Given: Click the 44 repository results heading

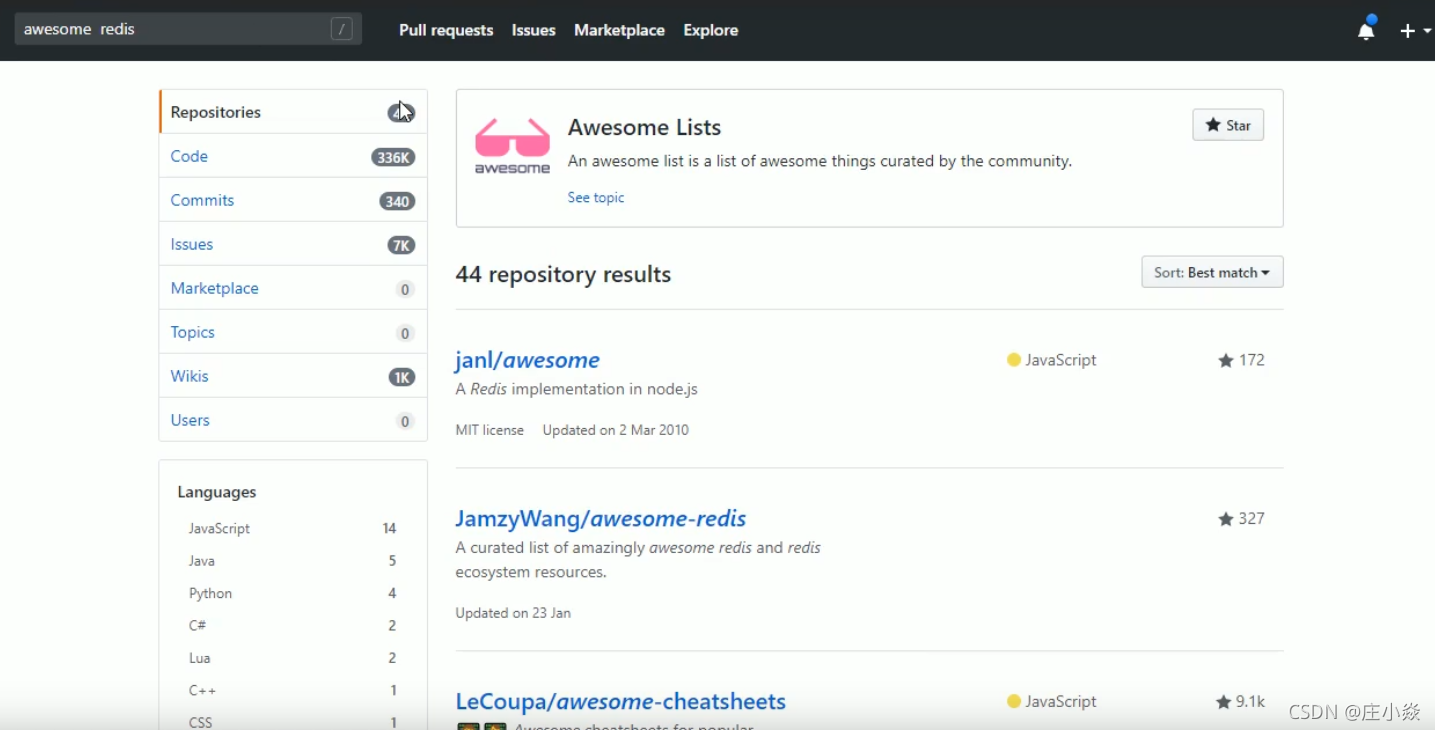Looking at the screenshot, I should 563,274.
